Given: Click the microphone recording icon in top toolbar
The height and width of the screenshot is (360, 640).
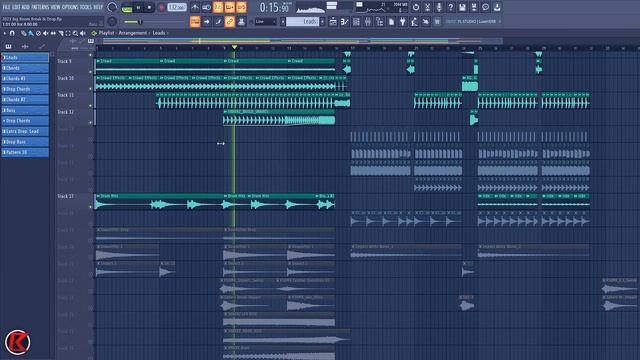Looking at the screenshot, I should point(439,7).
